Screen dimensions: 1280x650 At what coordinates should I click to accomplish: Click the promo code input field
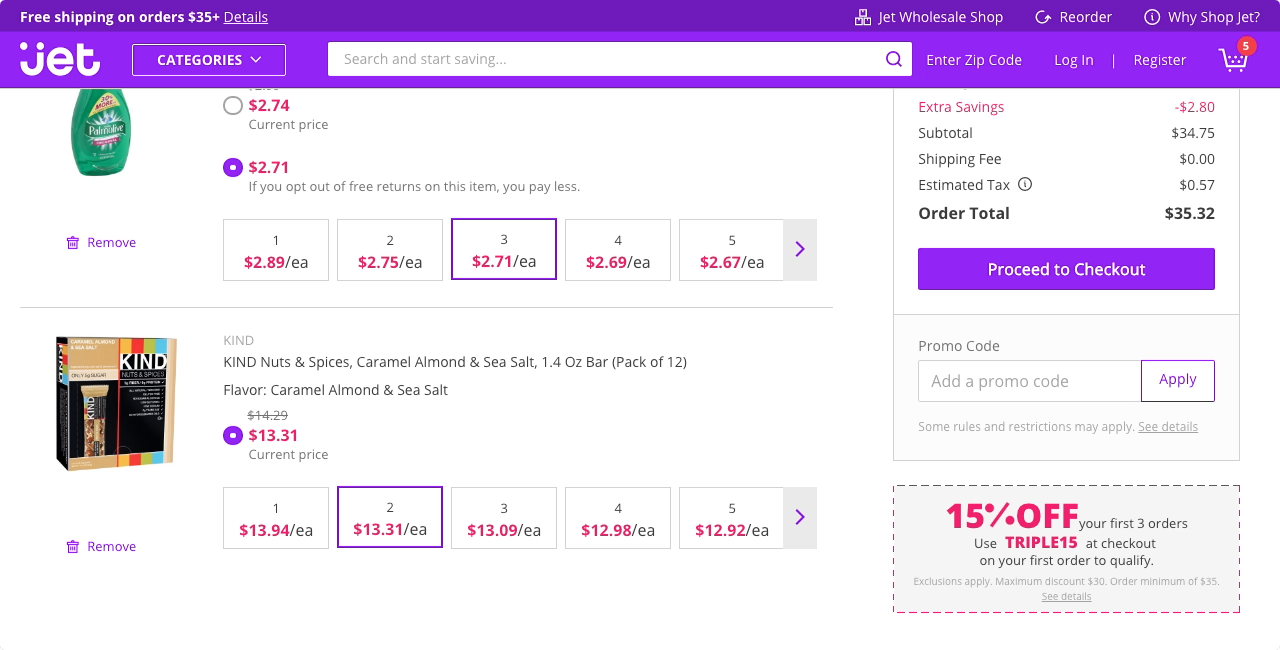[1029, 381]
